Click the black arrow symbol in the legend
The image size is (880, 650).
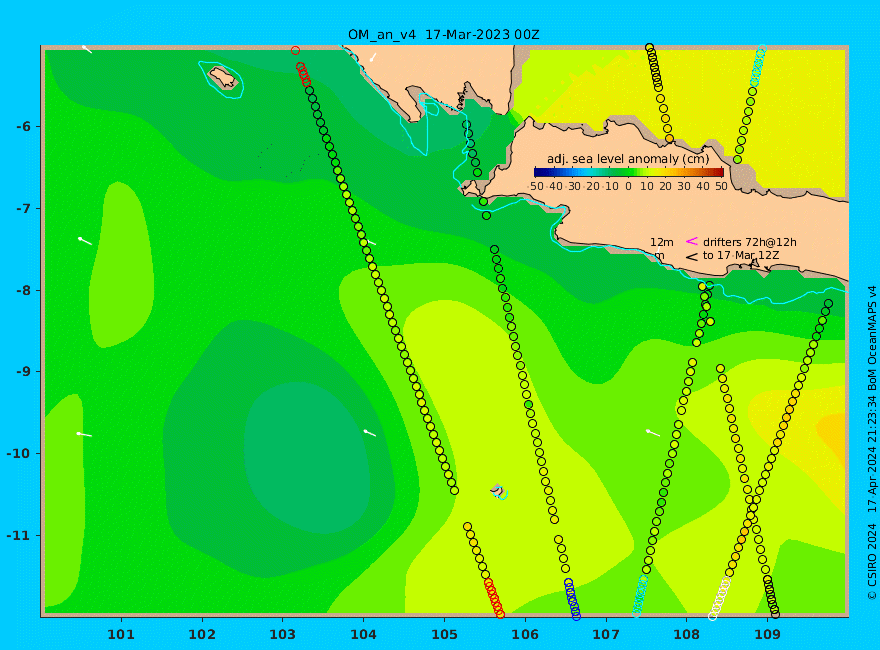click(692, 257)
